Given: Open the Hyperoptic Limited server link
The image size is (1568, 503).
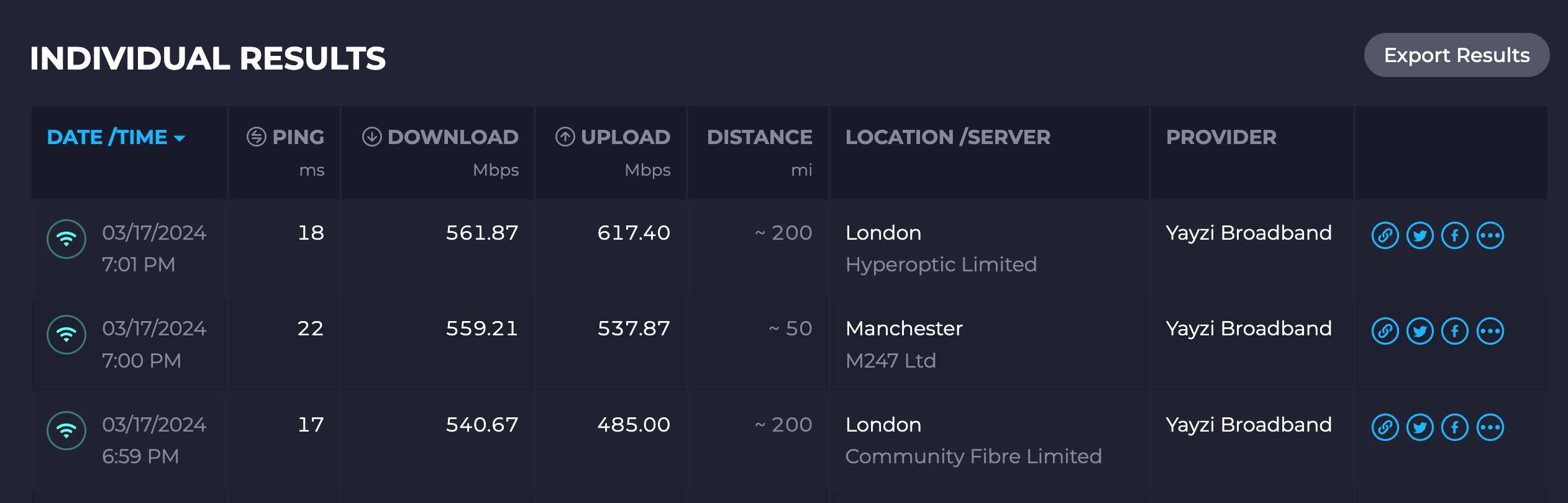Looking at the screenshot, I should (x=941, y=265).
